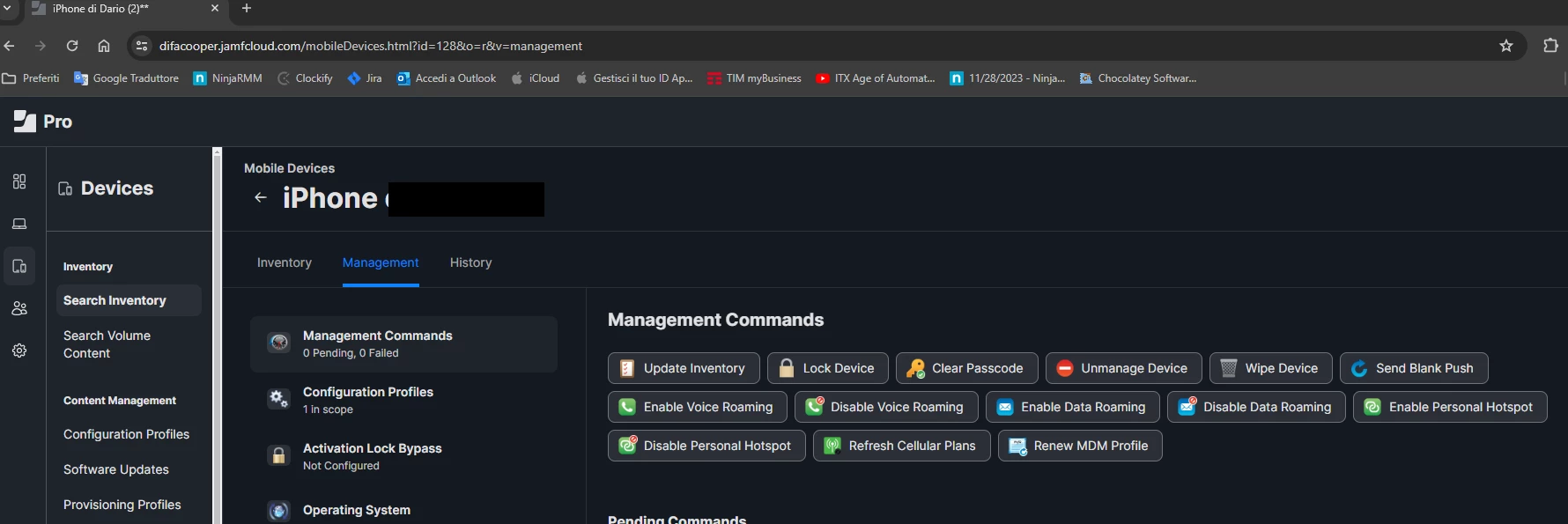Viewport: 1568px width, 524px height.
Task: Click the Lock Device button
Action: (x=828, y=368)
